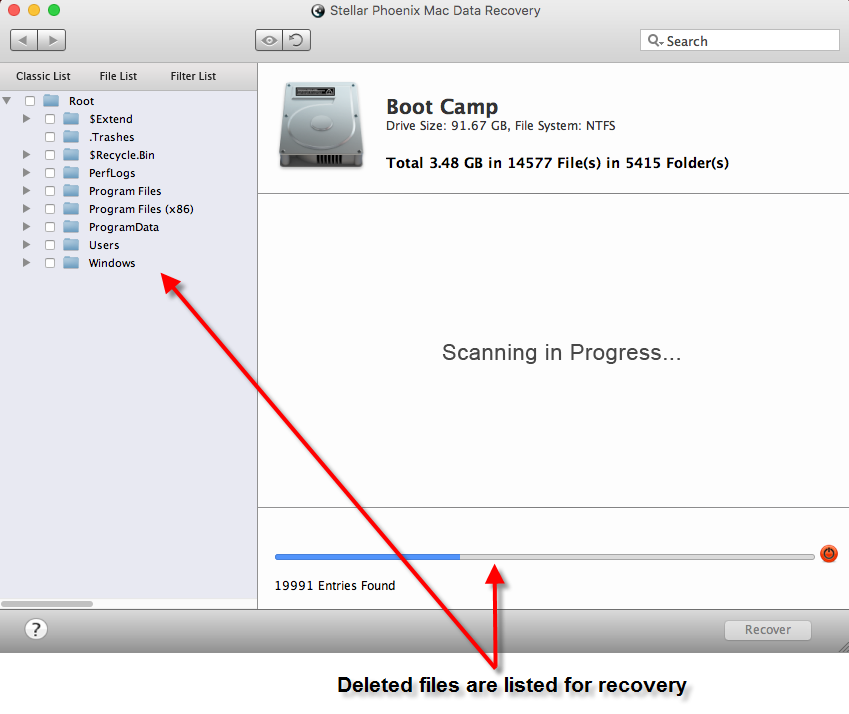This screenshot has height=714, width=849.
Task: Click the $Recycle.Bin folder icon
Action: 71,155
